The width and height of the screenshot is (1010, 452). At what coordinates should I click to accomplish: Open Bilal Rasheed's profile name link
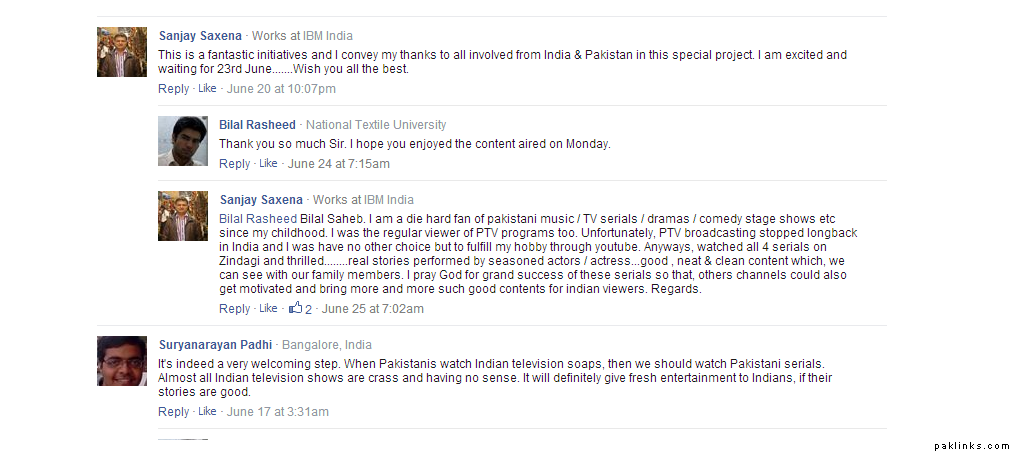257,125
